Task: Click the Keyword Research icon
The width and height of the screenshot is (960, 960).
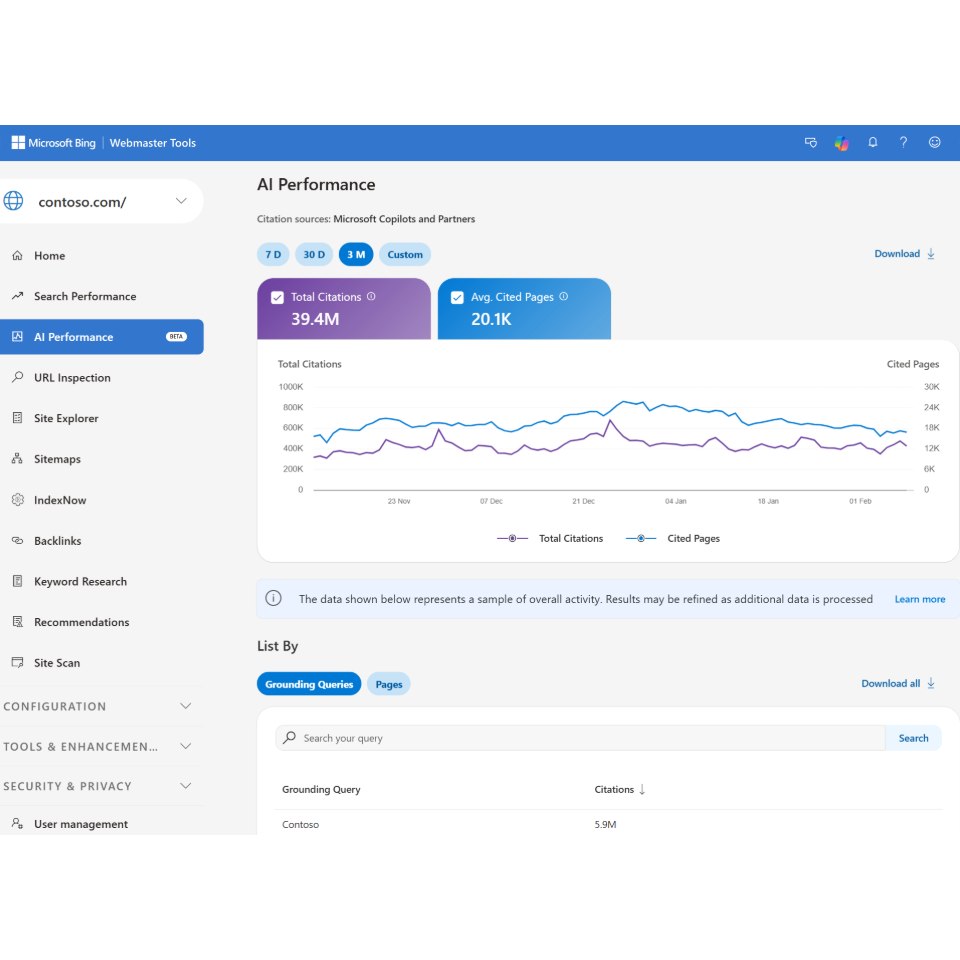Action: pos(18,581)
